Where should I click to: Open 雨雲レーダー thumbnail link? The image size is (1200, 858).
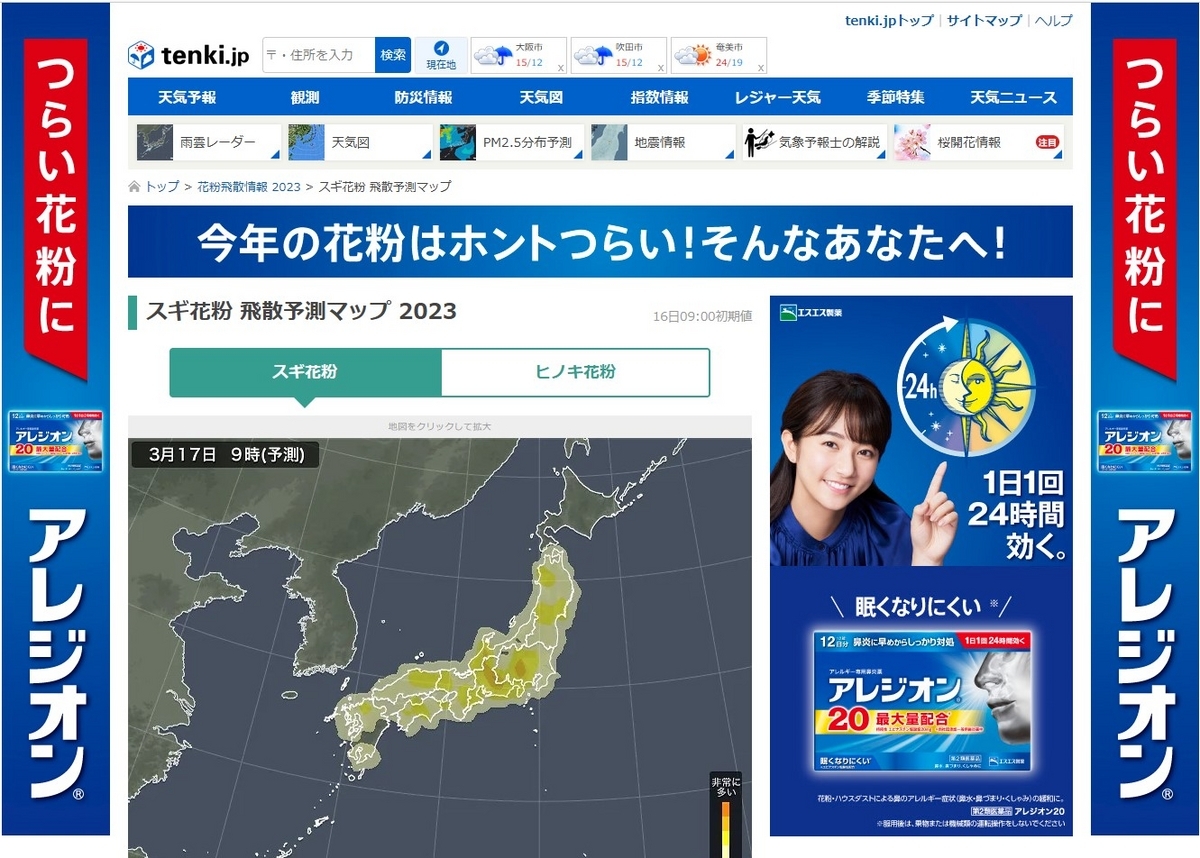point(207,142)
